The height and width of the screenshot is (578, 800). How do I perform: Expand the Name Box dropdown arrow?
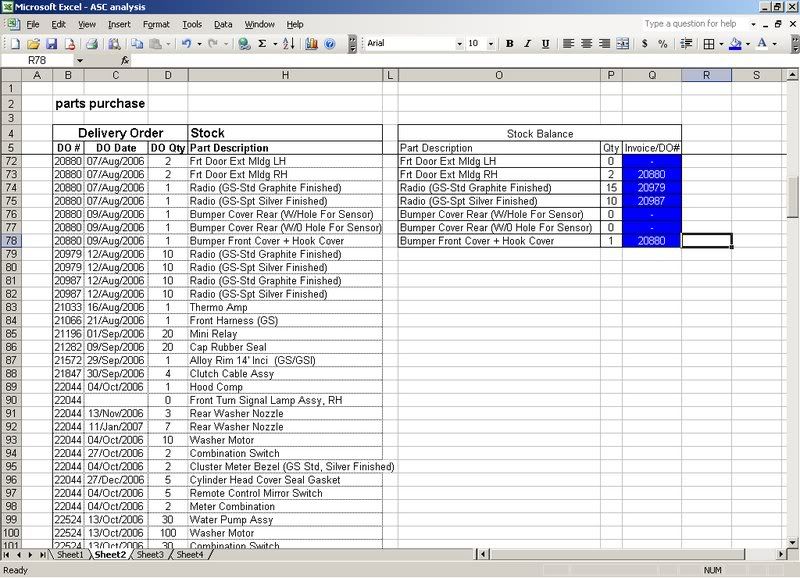tap(80, 61)
